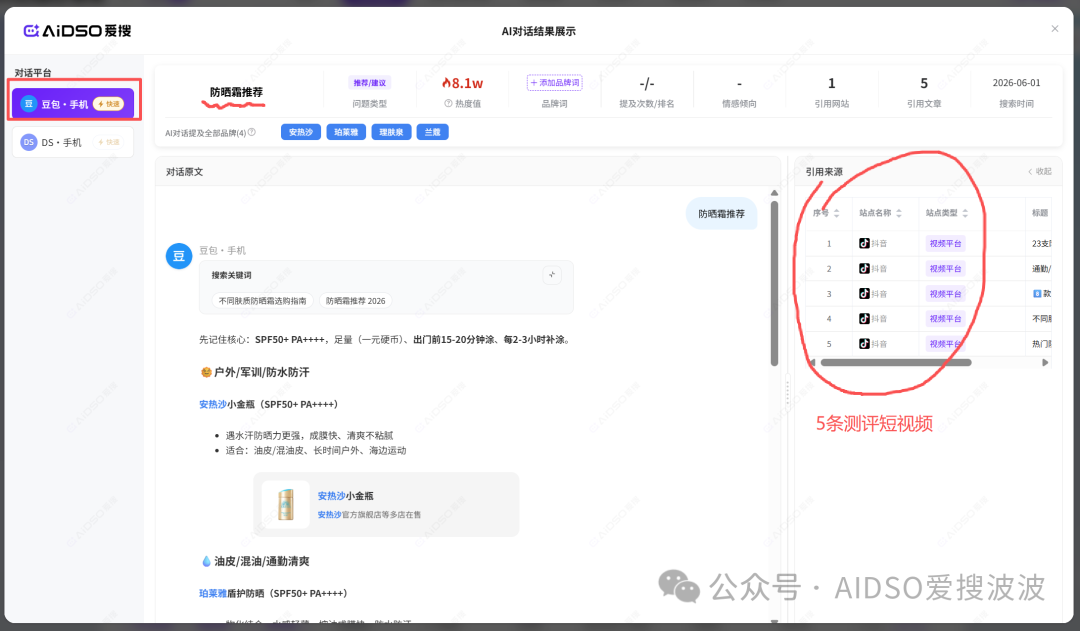The width and height of the screenshot is (1080, 631).
Task: Collapse the 搜索关键词 box via its toggle icon
Action: click(x=552, y=275)
